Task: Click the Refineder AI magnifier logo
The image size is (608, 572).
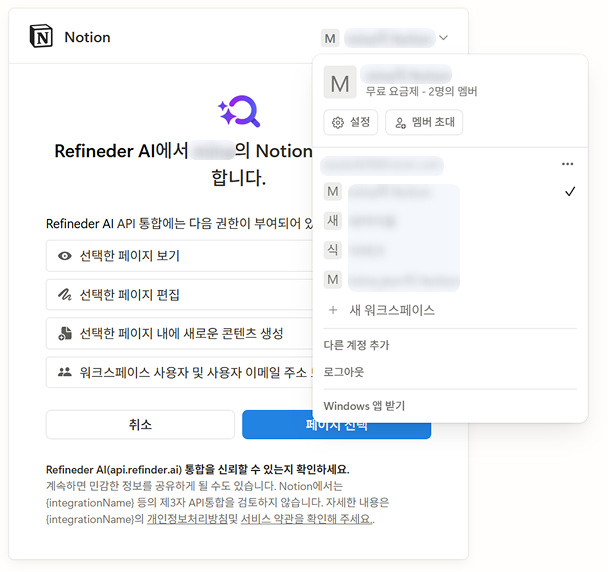Action: tap(239, 111)
